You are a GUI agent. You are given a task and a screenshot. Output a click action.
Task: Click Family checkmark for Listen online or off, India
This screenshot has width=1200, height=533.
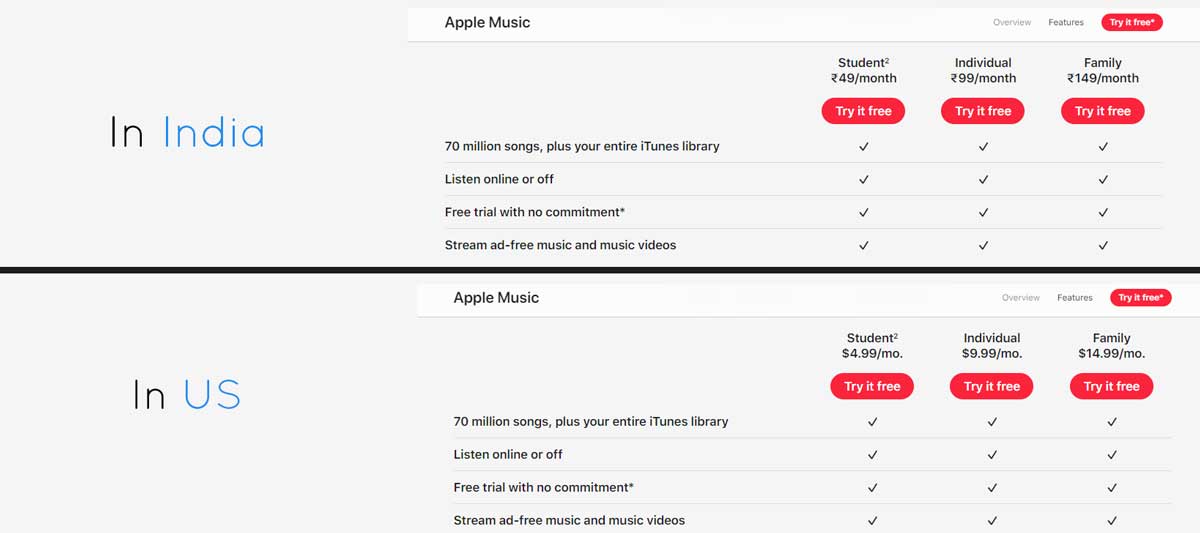pos(1103,179)
